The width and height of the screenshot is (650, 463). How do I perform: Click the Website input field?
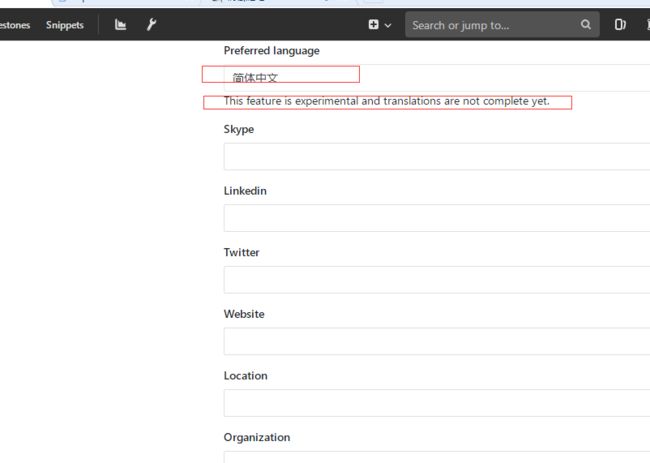437,341
